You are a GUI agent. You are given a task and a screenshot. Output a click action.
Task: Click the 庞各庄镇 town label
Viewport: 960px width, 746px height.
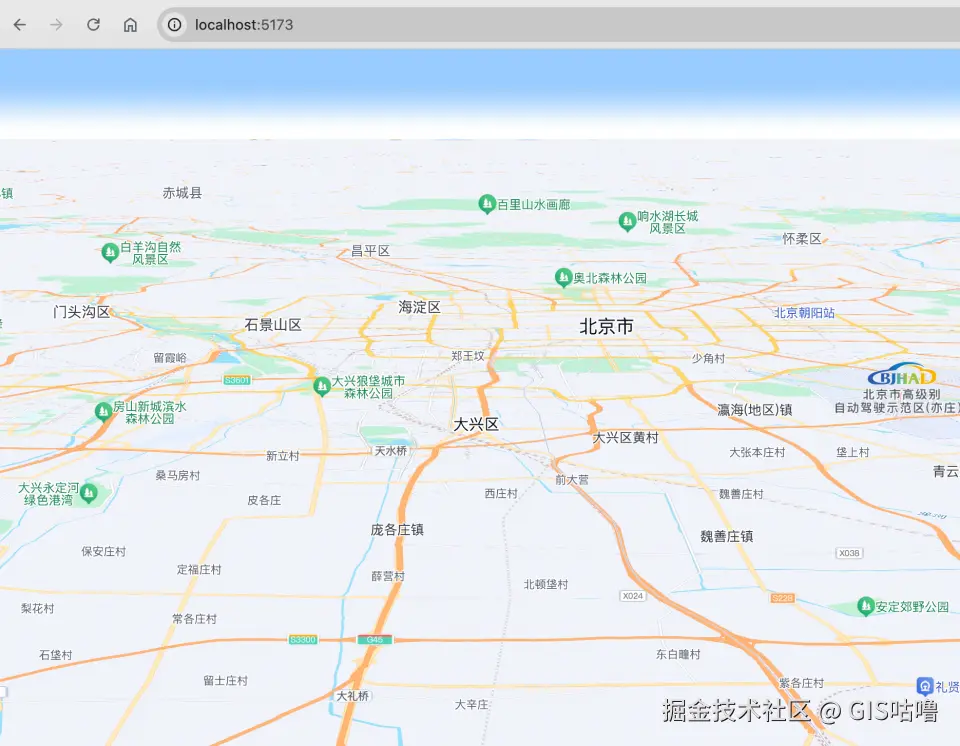pos(397,530)
